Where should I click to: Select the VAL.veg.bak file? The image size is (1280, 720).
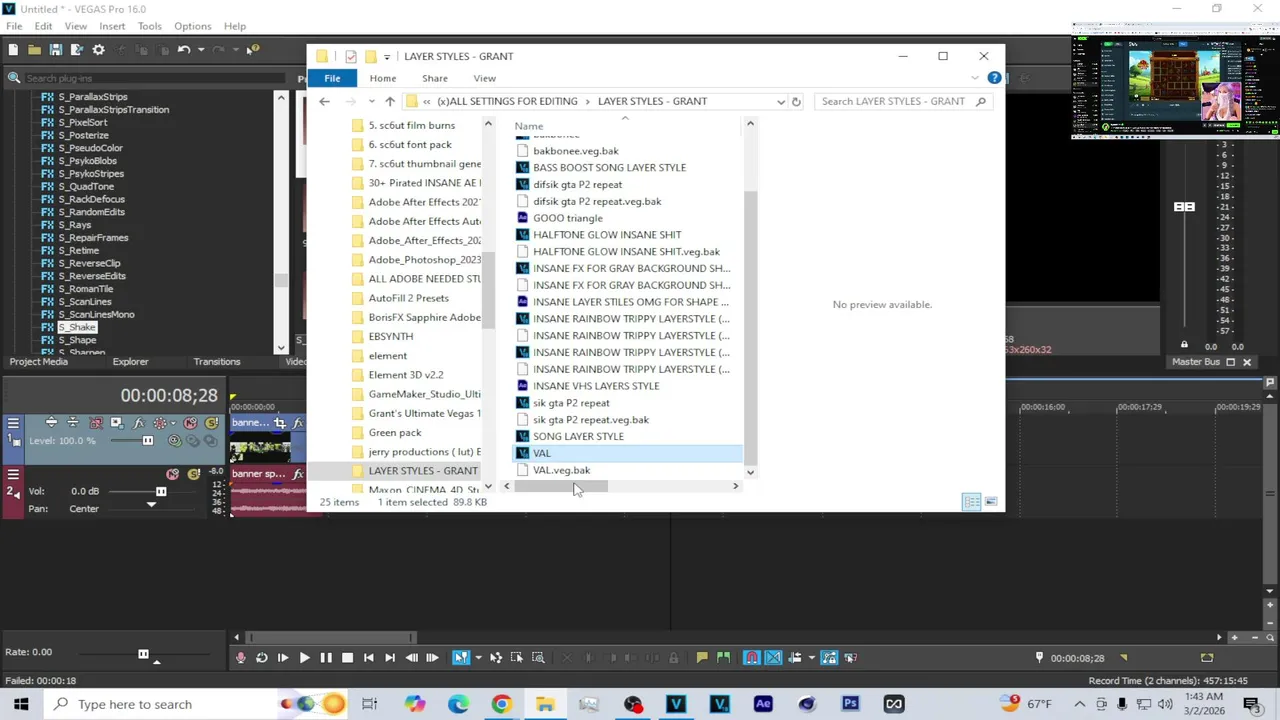(561, 470)
